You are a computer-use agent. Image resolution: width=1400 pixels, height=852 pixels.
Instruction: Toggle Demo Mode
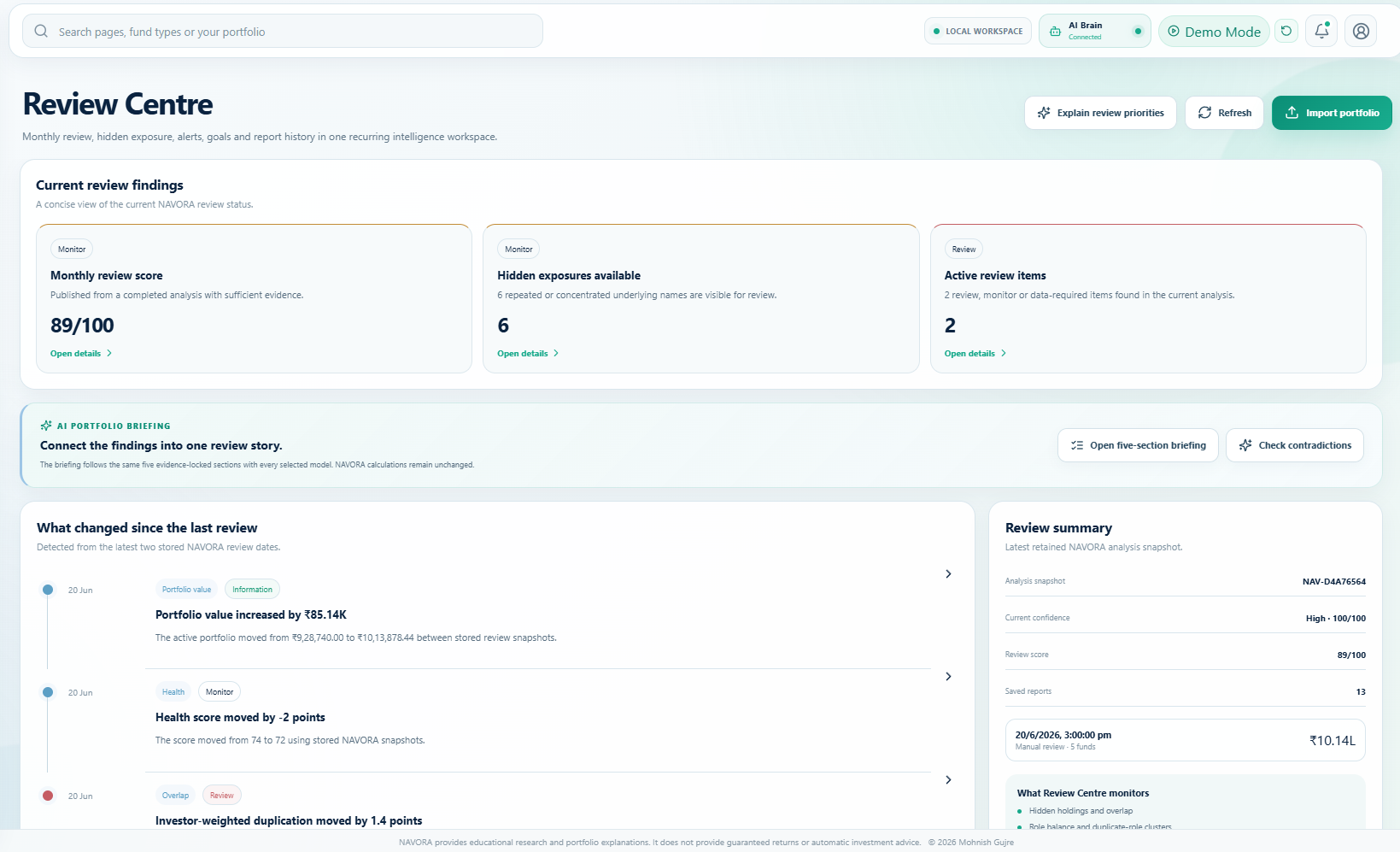tap(1214, 32)
